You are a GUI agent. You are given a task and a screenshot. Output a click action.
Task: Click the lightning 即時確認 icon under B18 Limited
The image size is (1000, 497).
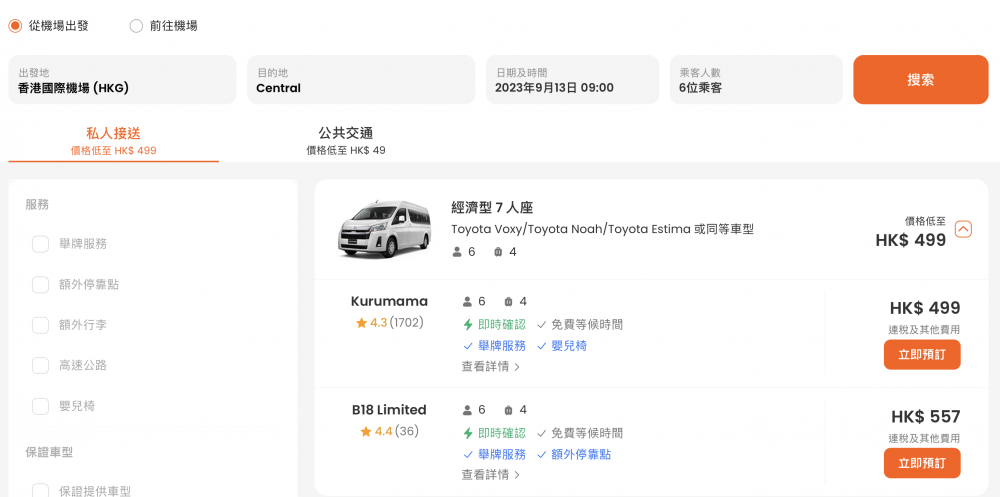[x=468, y=433]
